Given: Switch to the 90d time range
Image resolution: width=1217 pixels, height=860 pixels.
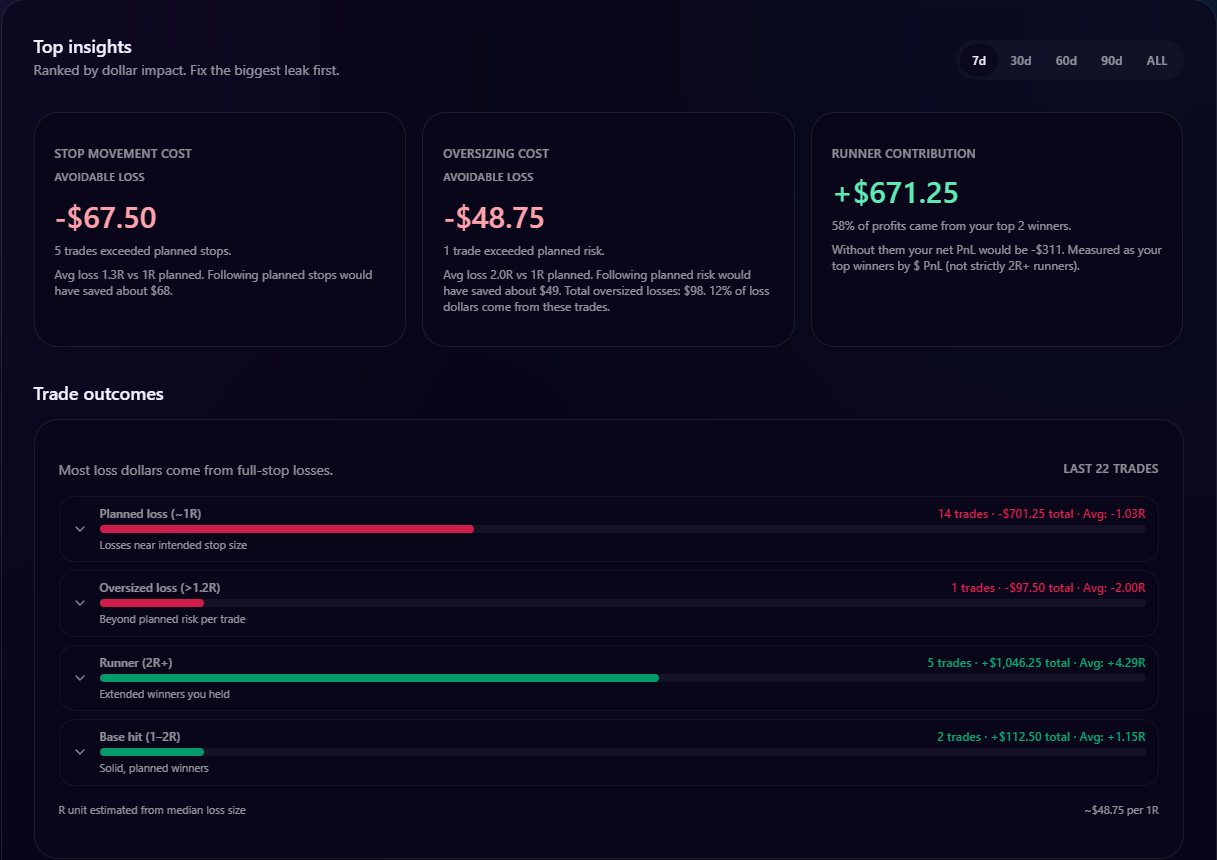Looking at the screenshot, I should (1111, 60).
